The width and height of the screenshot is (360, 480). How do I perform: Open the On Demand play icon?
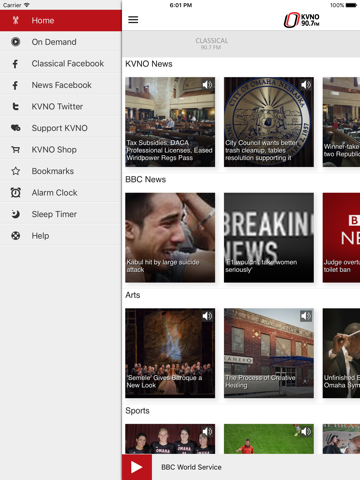point(15,42)
